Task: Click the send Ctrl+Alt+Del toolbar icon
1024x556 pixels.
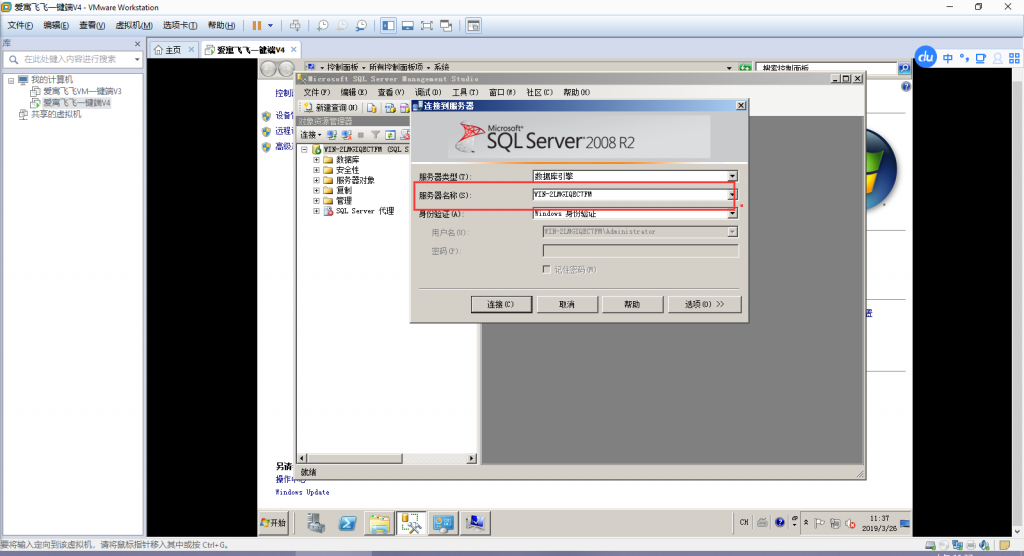Action: (295, 25)
